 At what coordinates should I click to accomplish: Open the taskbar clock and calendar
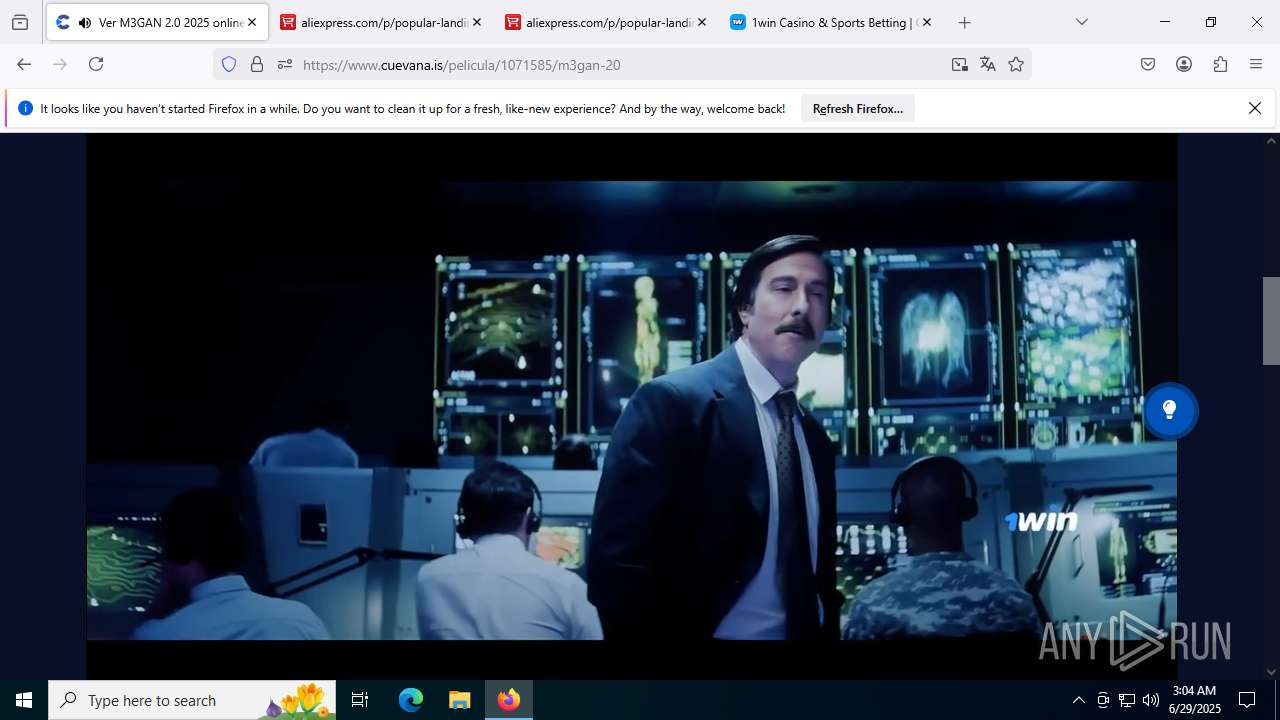coord(1194,700)
